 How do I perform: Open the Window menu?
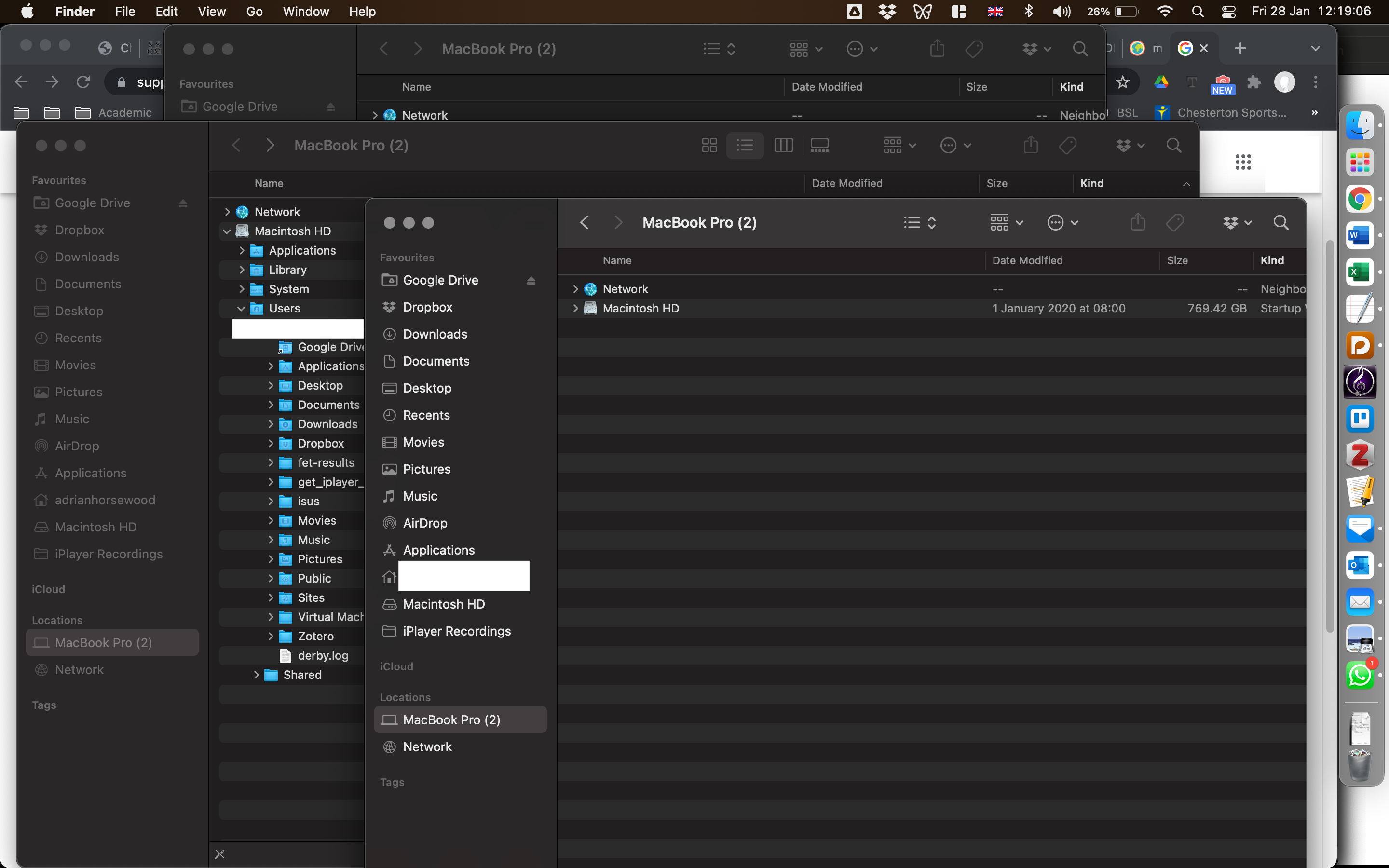[305, 12]
